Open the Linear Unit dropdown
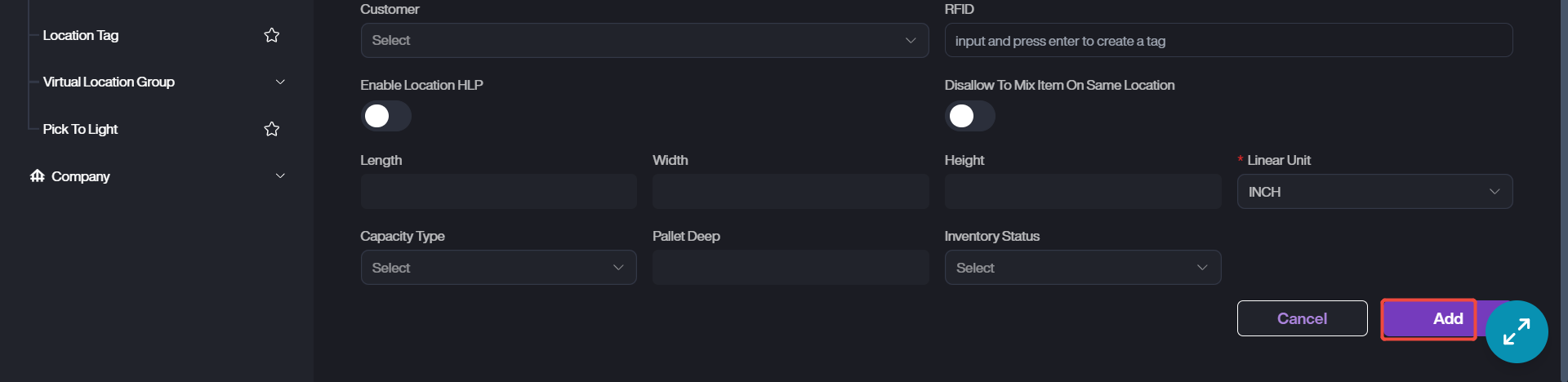The height and width of the screenshot is (382, 1568). tap(1374, 192)
